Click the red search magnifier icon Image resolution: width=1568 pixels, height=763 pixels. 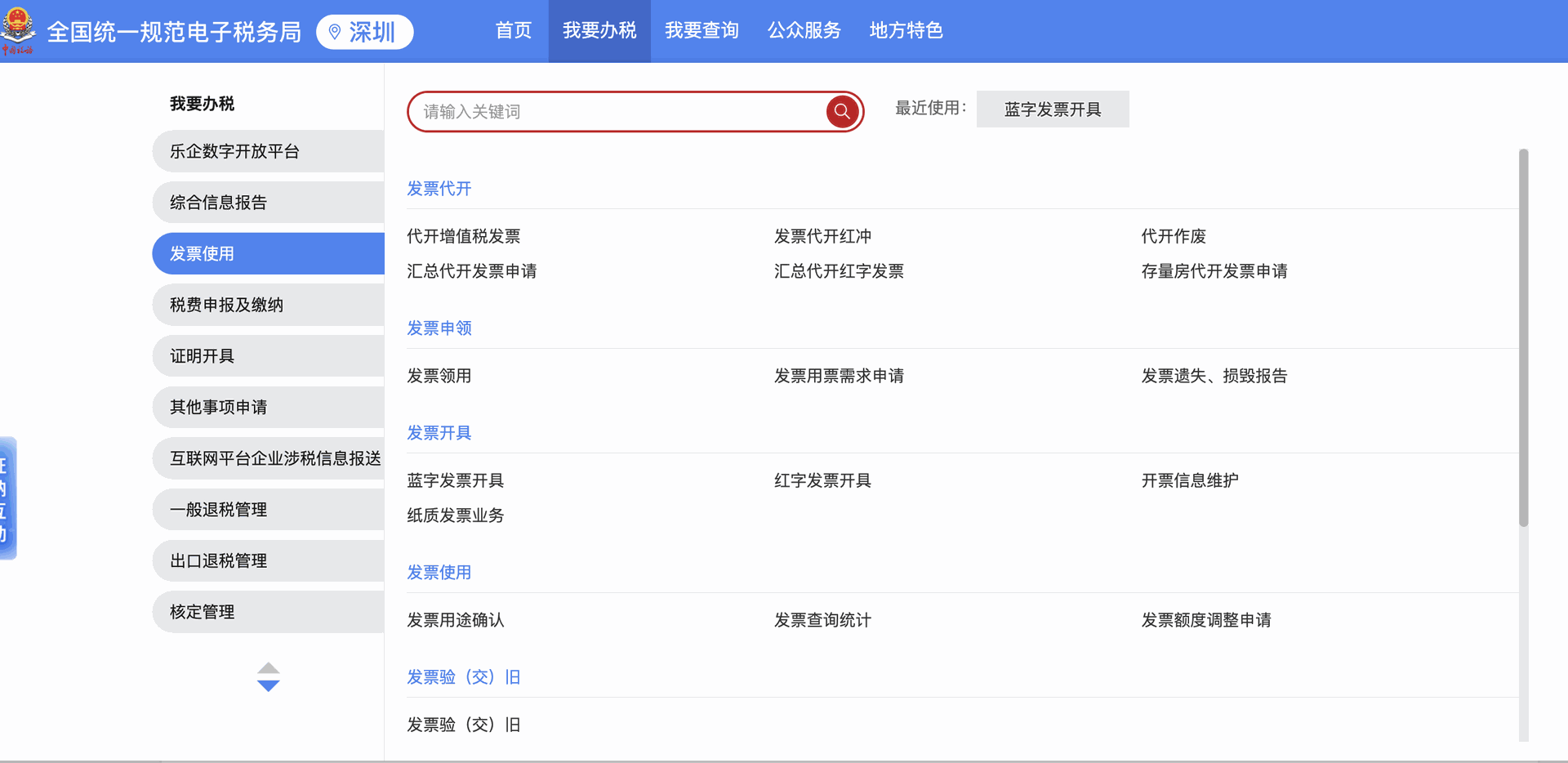point(842,112)
